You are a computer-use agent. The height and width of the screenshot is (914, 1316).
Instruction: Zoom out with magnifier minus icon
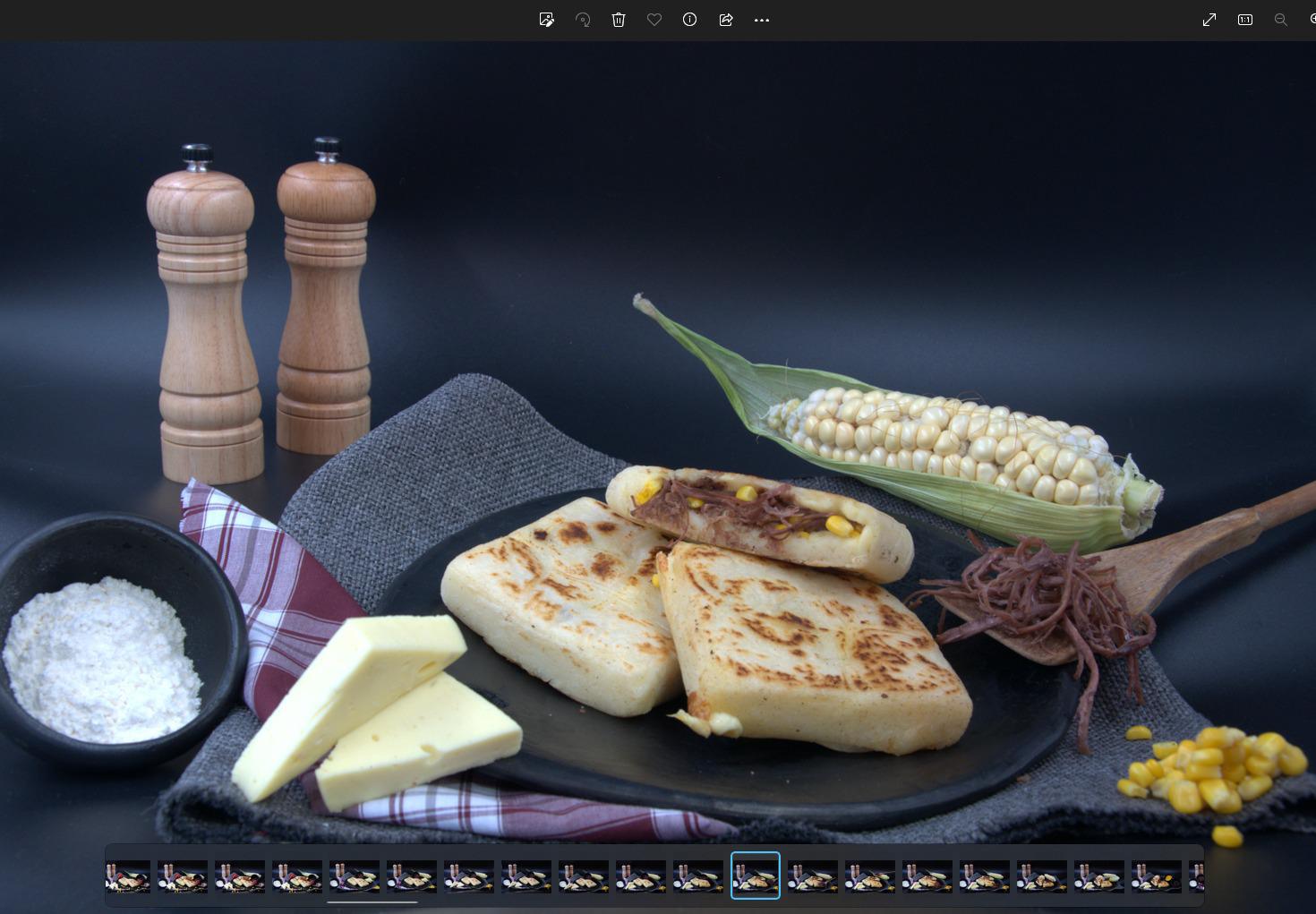click(1281, 20)
